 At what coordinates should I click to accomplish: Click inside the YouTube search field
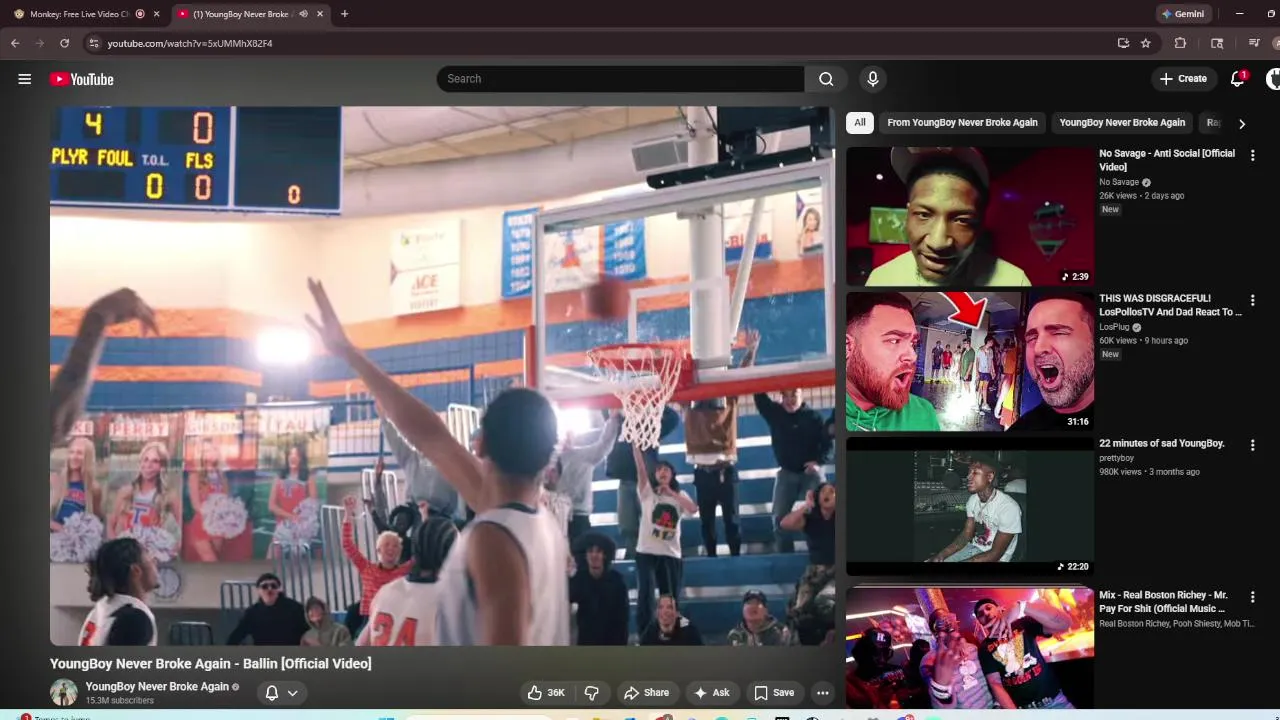[620, 79]
